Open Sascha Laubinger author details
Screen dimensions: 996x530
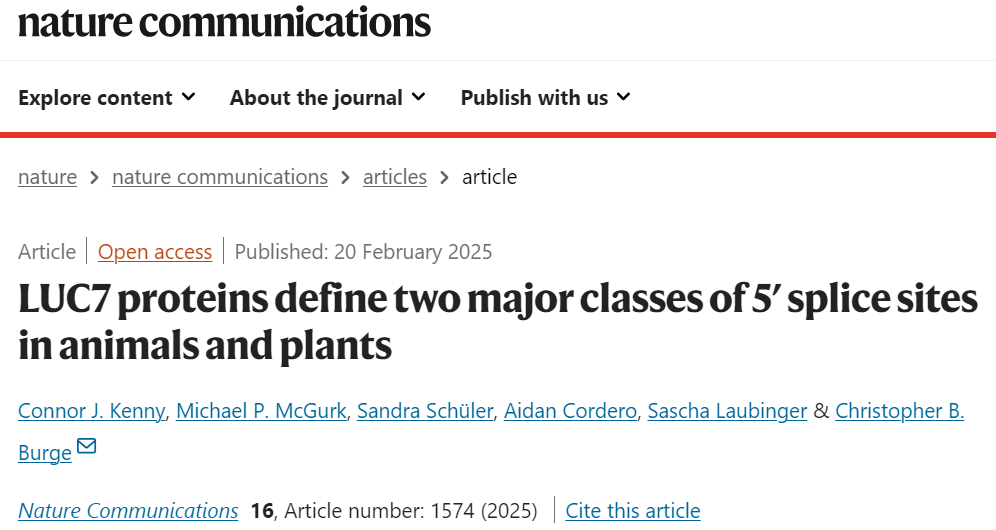click(x=727, y=411)
